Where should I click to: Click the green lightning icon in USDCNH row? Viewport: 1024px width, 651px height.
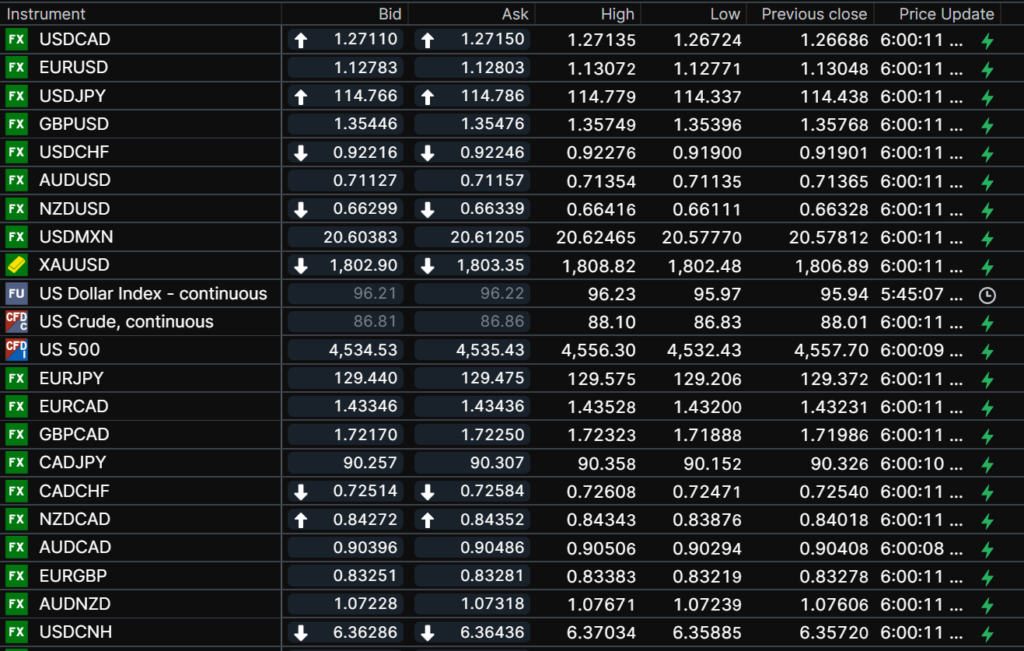point(987,633)
